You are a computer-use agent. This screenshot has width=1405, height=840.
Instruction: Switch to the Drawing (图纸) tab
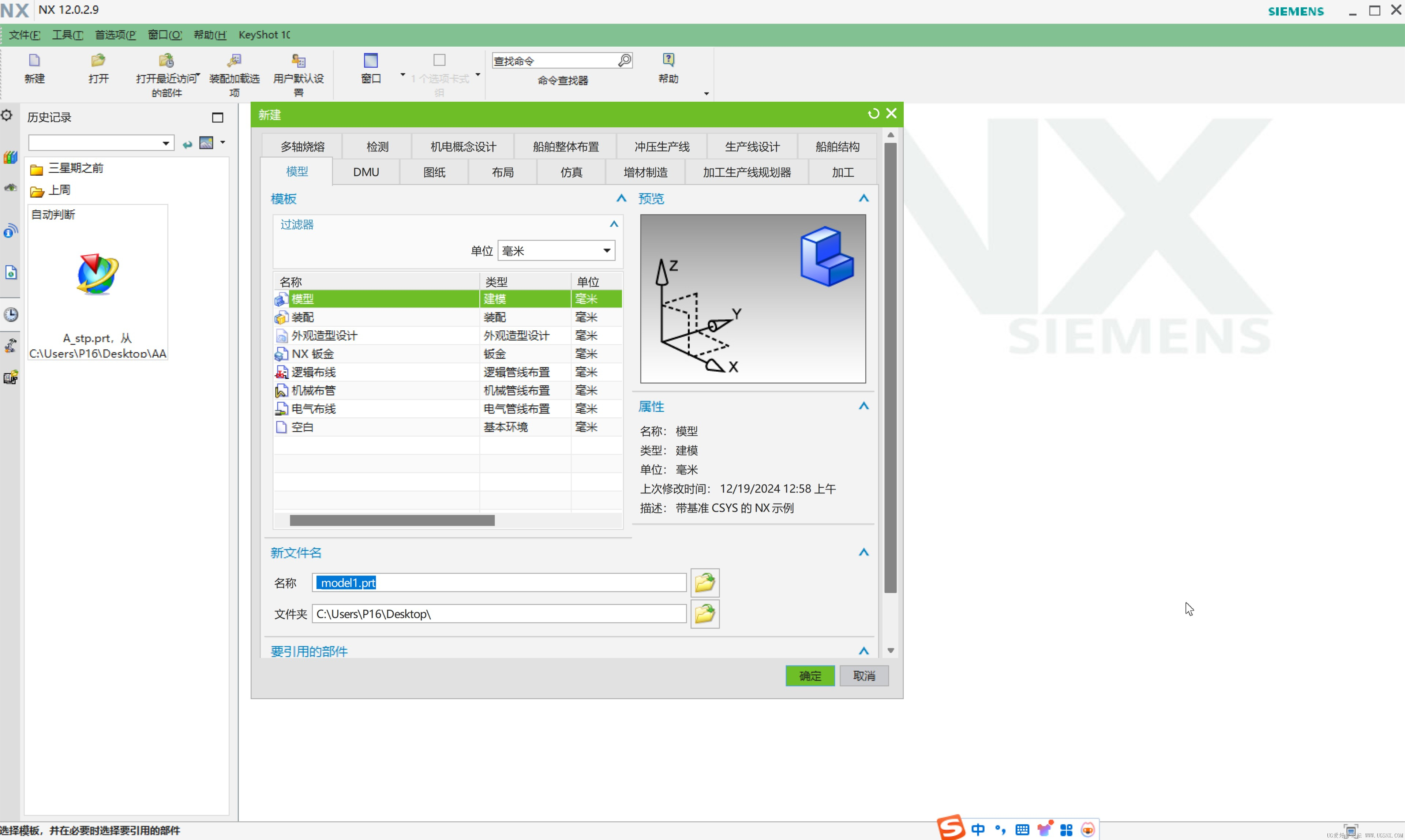pos(434,172)
